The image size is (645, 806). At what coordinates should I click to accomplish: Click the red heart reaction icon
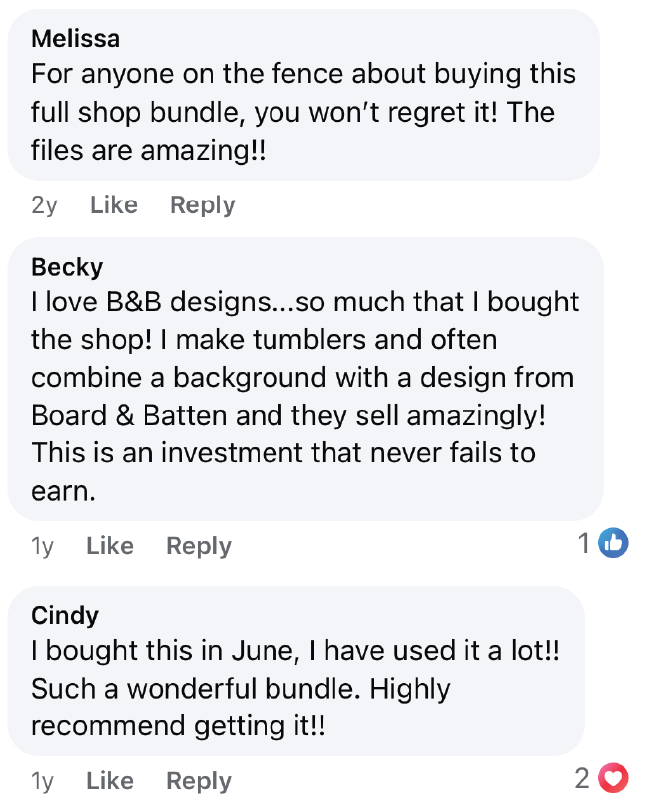[x=612, y=777]
